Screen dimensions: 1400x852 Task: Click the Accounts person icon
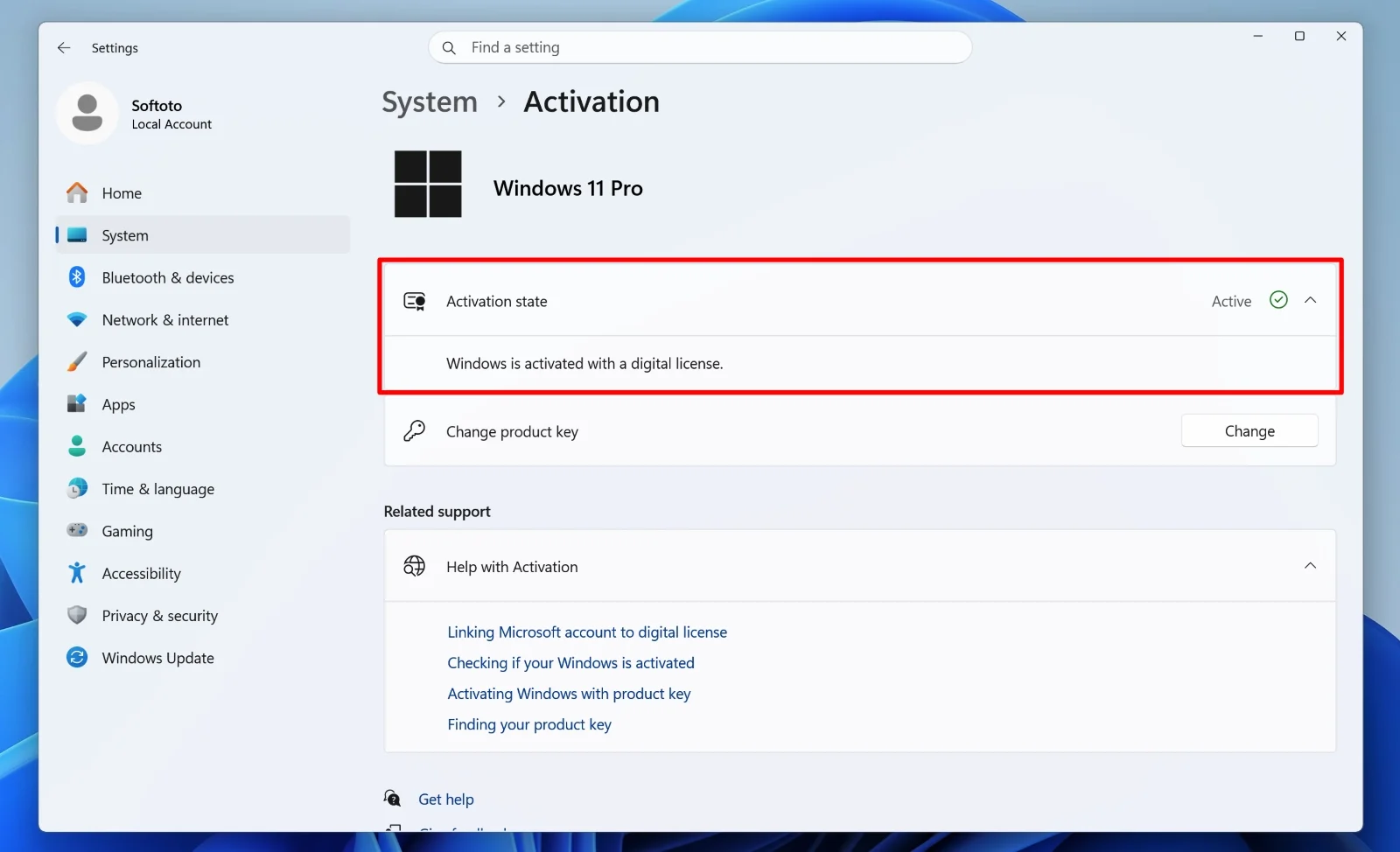pos(77,446)
